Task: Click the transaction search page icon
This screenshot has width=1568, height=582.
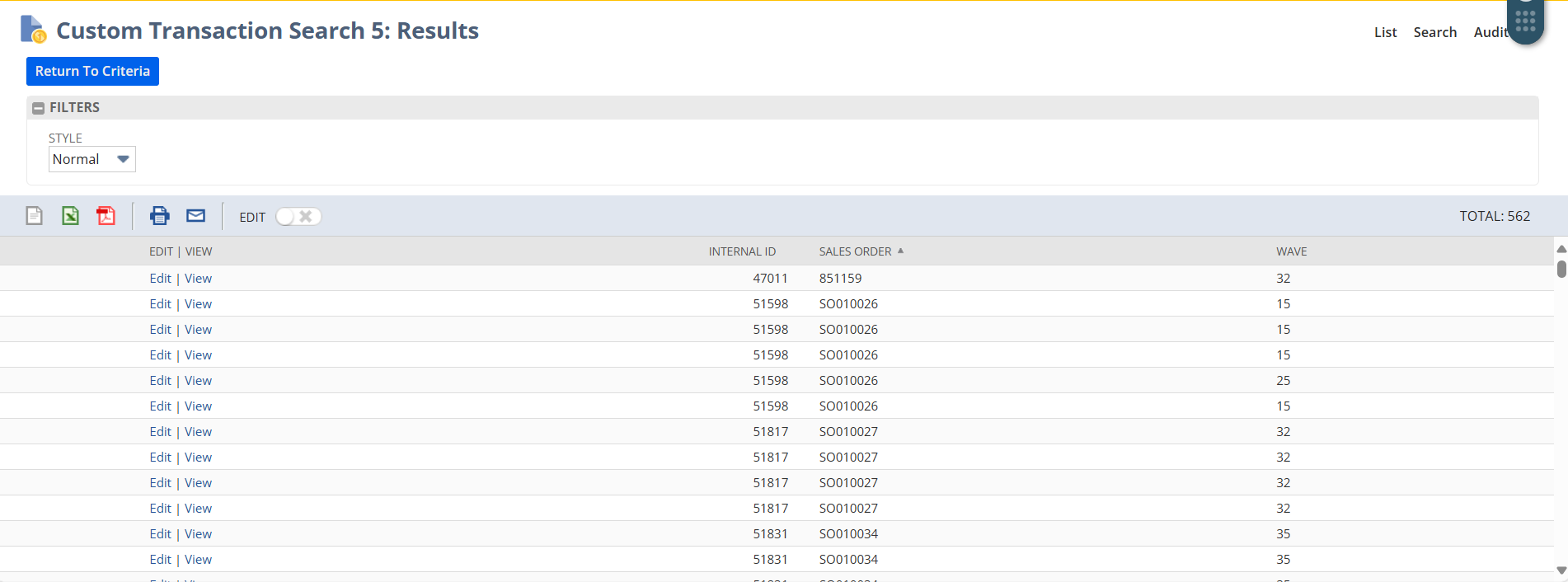Action: [x=33, y=30]
